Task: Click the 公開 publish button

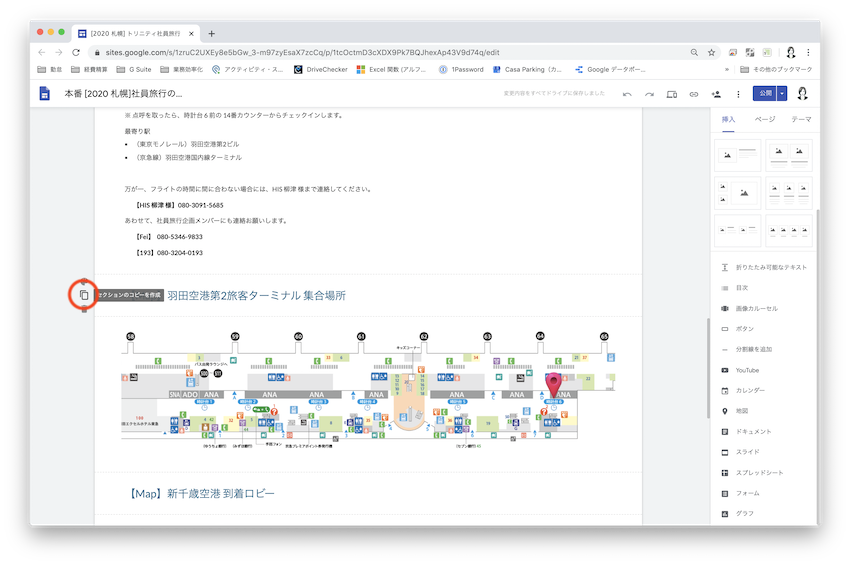Action: [764, 93]
